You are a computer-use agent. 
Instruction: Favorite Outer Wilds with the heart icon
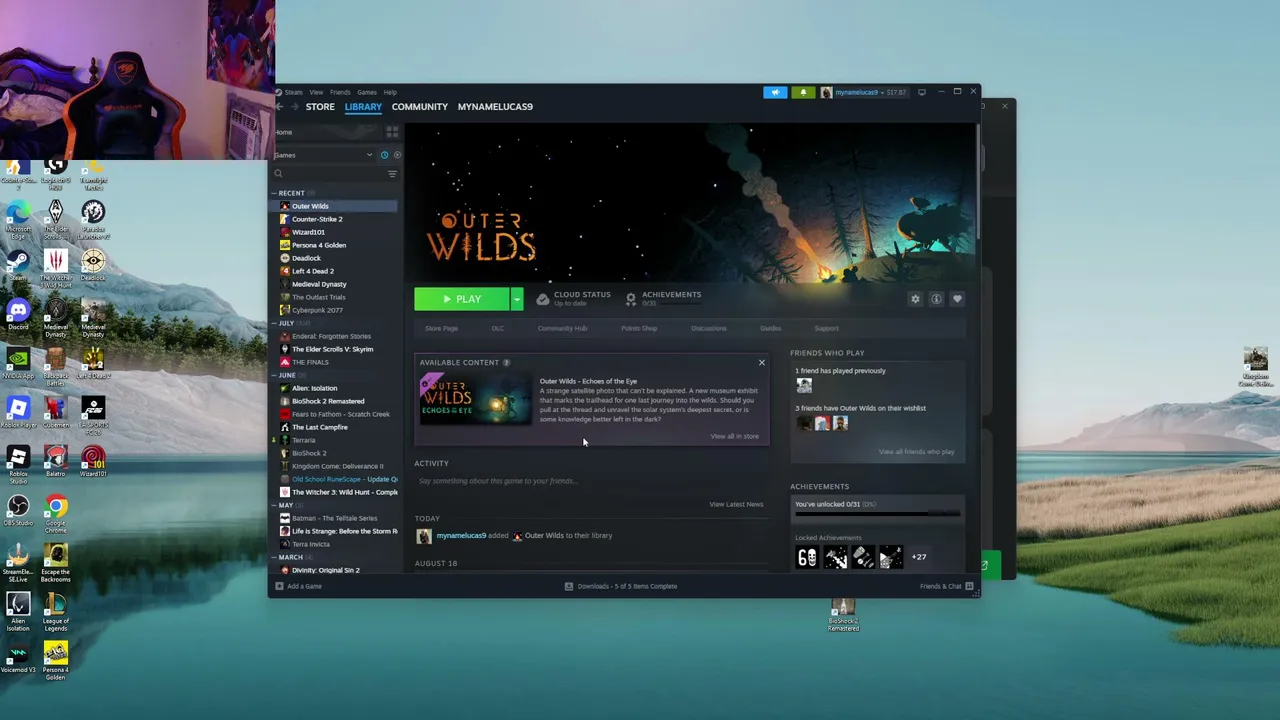point(957,299)
